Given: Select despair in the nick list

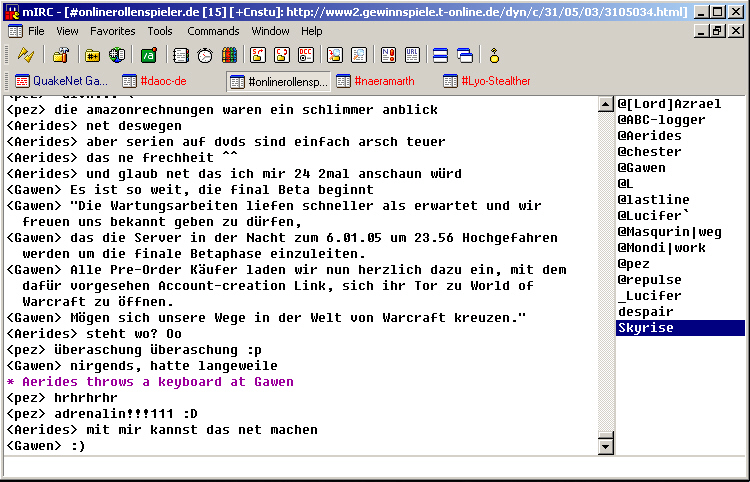Looking at the screenshot, I should coord(680,312).
